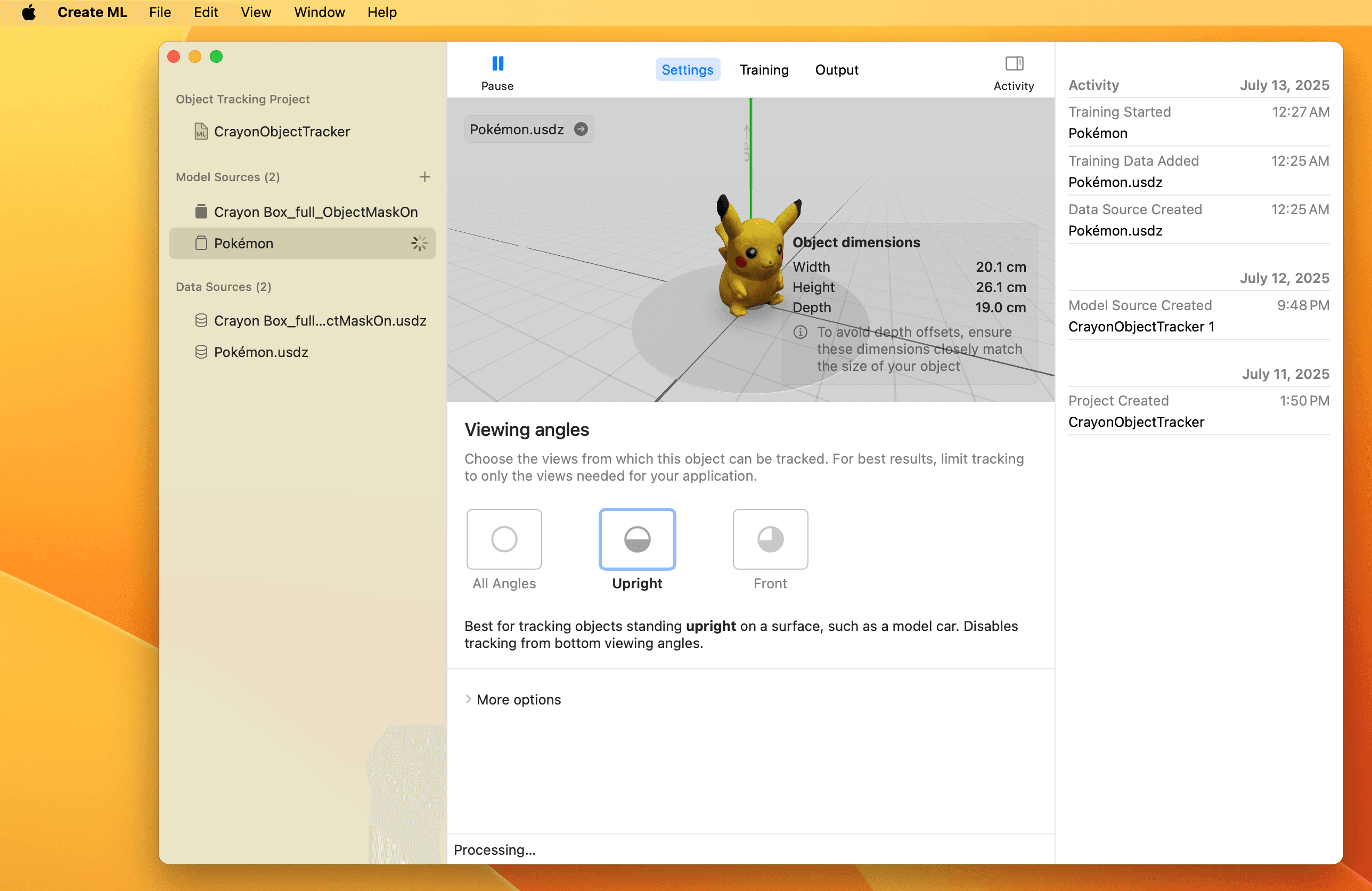Select the Upright viewing angle option

point(637,539)
